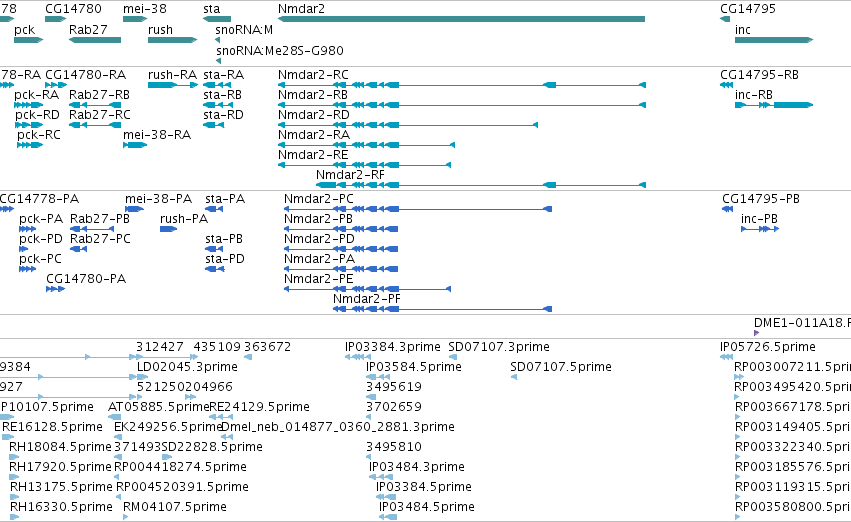This screenshot has height=522, width=851.
Task: Select the SD07107.5prime EST label
Action: (561, 367)
